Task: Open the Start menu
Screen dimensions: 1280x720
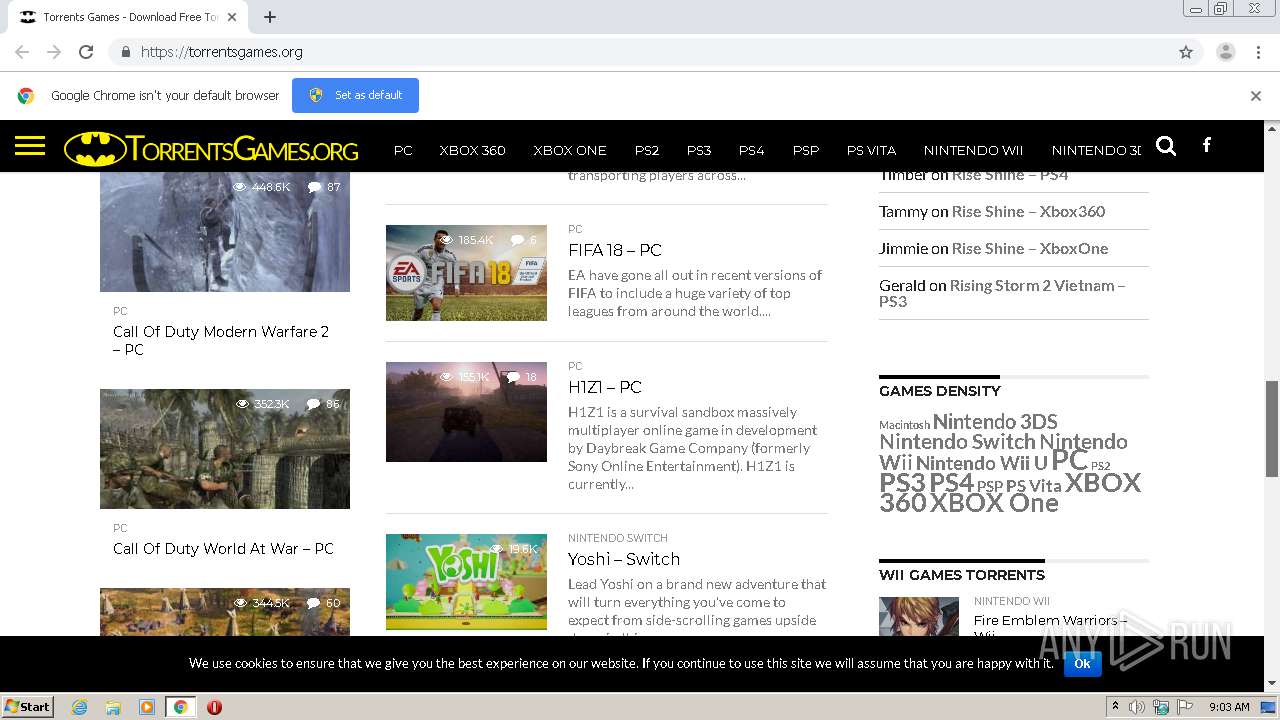Action: (x=27, y=707)
